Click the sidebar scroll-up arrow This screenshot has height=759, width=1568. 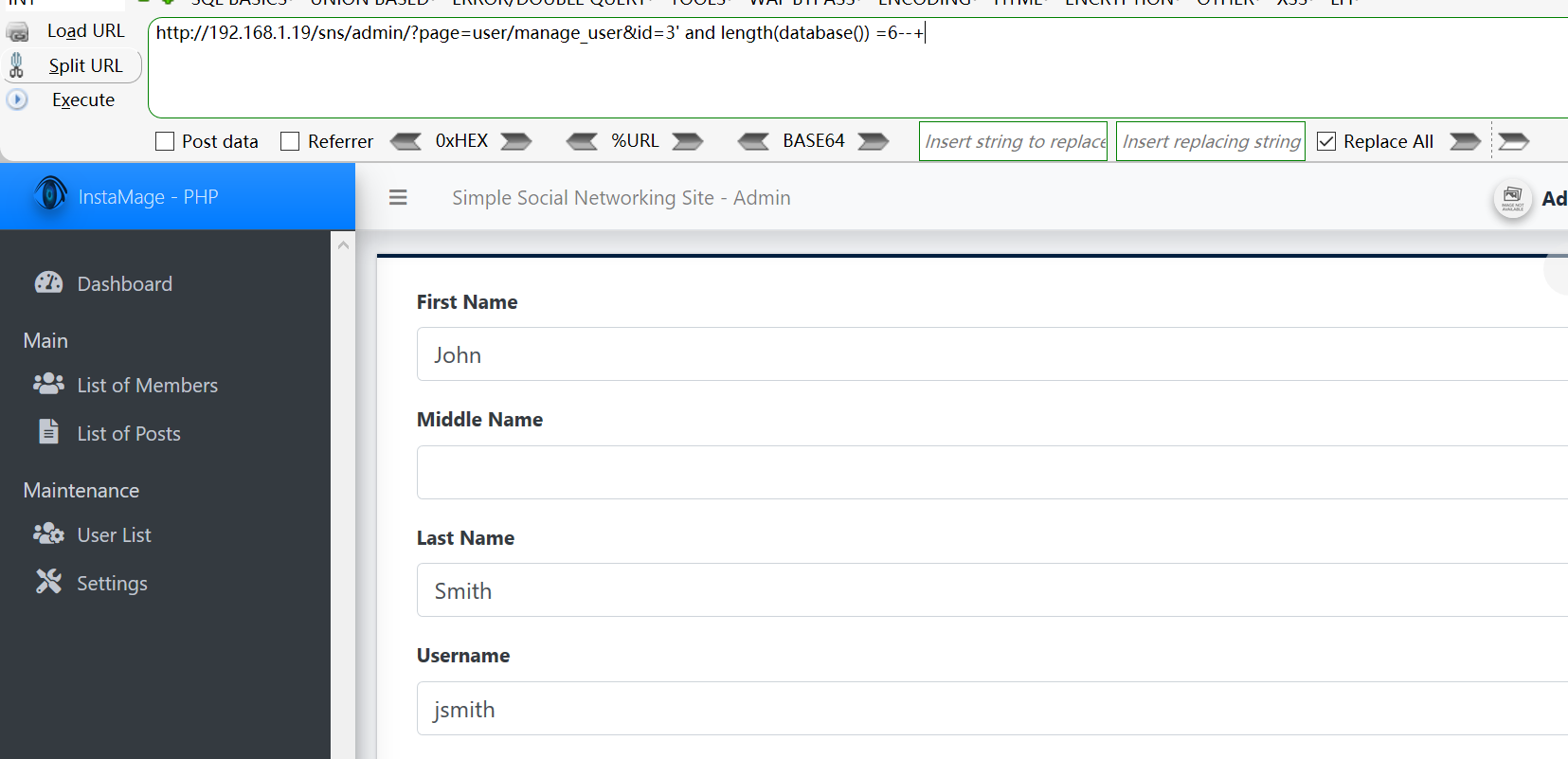(343, 245)
